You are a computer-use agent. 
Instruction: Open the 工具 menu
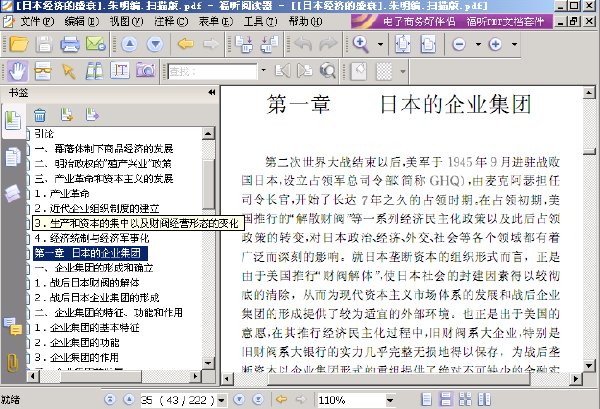pos(261,21)
